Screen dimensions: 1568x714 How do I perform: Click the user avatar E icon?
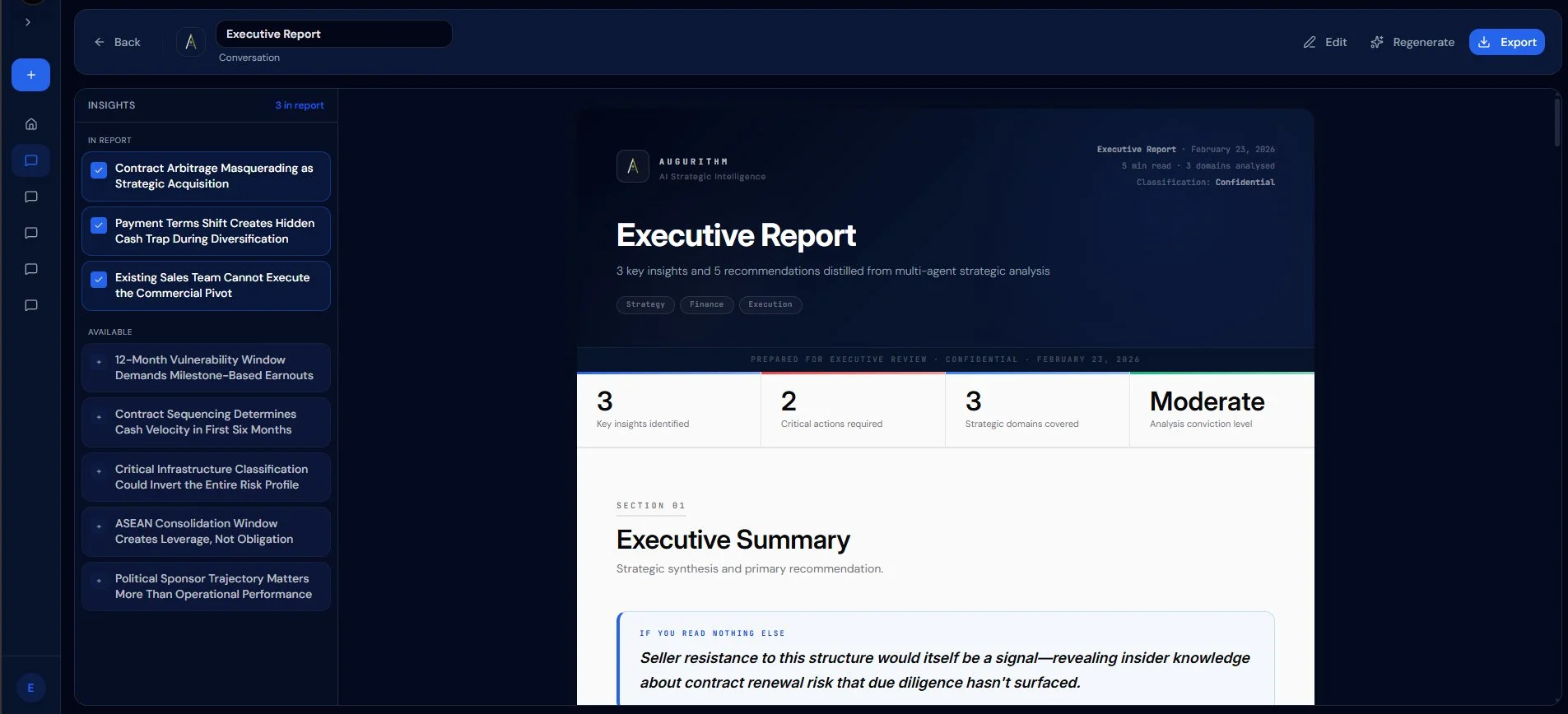(x=31, y=688)
